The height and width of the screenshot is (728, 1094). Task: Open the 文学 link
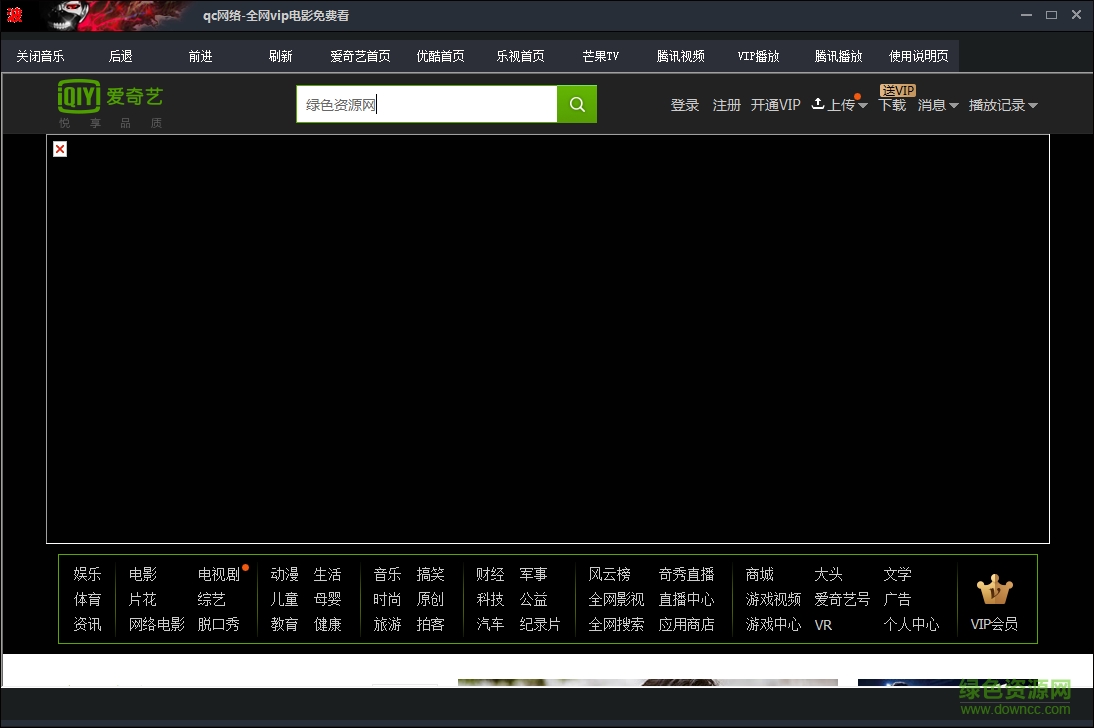pyautogui.click(x=897, y=574)
